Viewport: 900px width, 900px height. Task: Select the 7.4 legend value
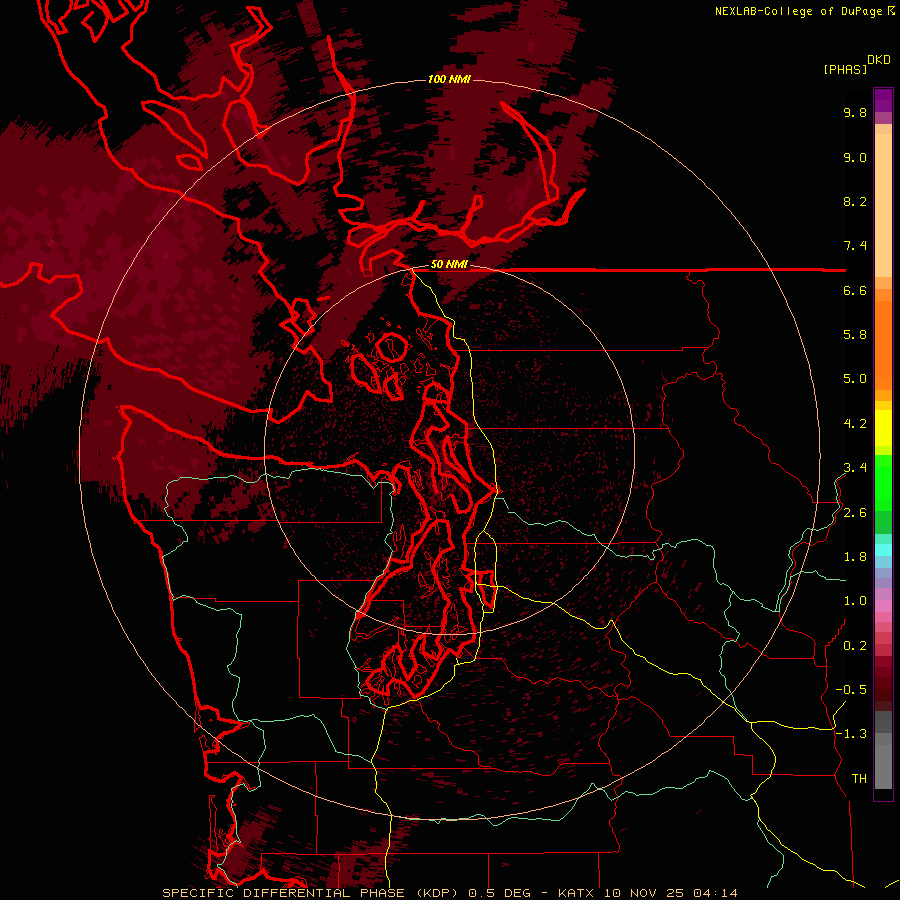pyautogui.click(x=855, y=246)
